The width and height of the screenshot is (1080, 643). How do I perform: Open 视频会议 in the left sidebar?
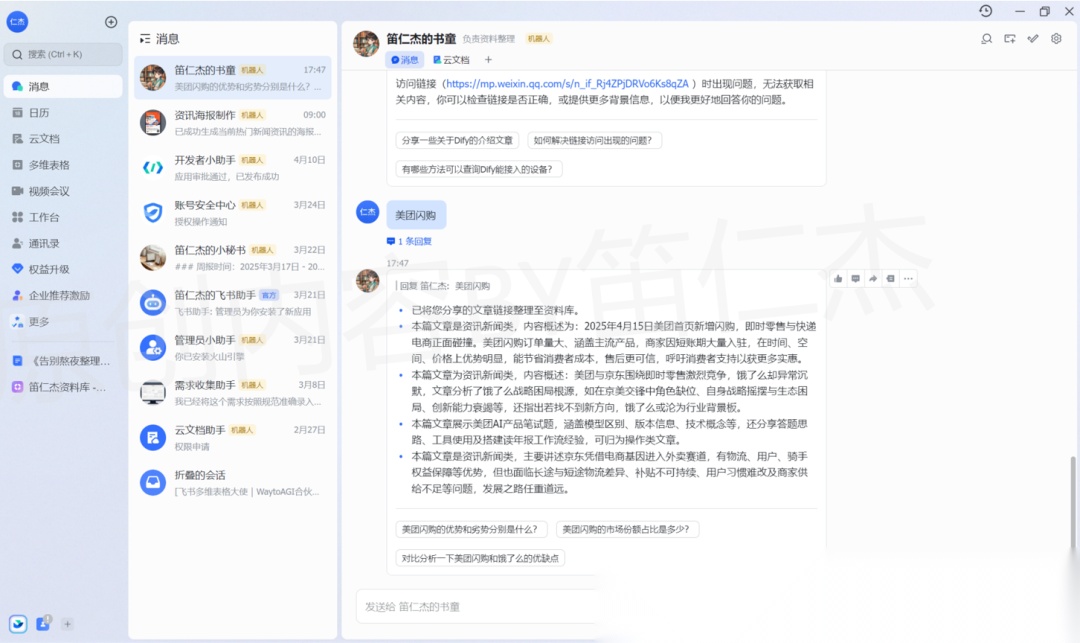coord(63,191)
